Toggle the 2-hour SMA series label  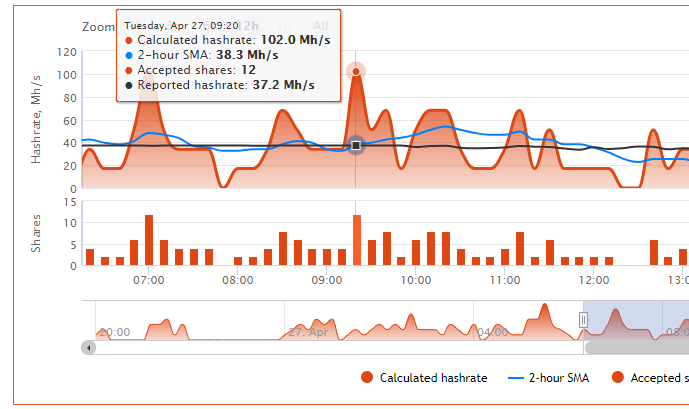point(558,378)
